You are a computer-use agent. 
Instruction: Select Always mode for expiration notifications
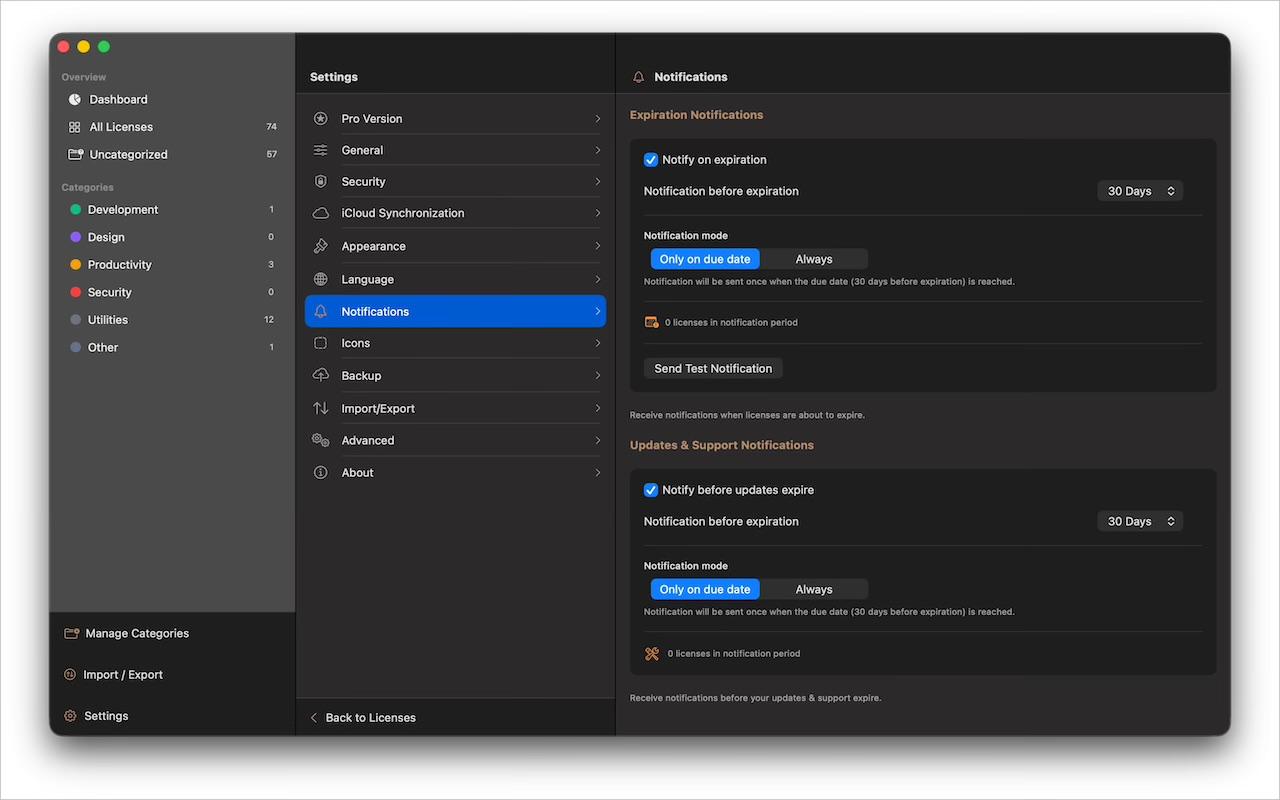[814, 259]
